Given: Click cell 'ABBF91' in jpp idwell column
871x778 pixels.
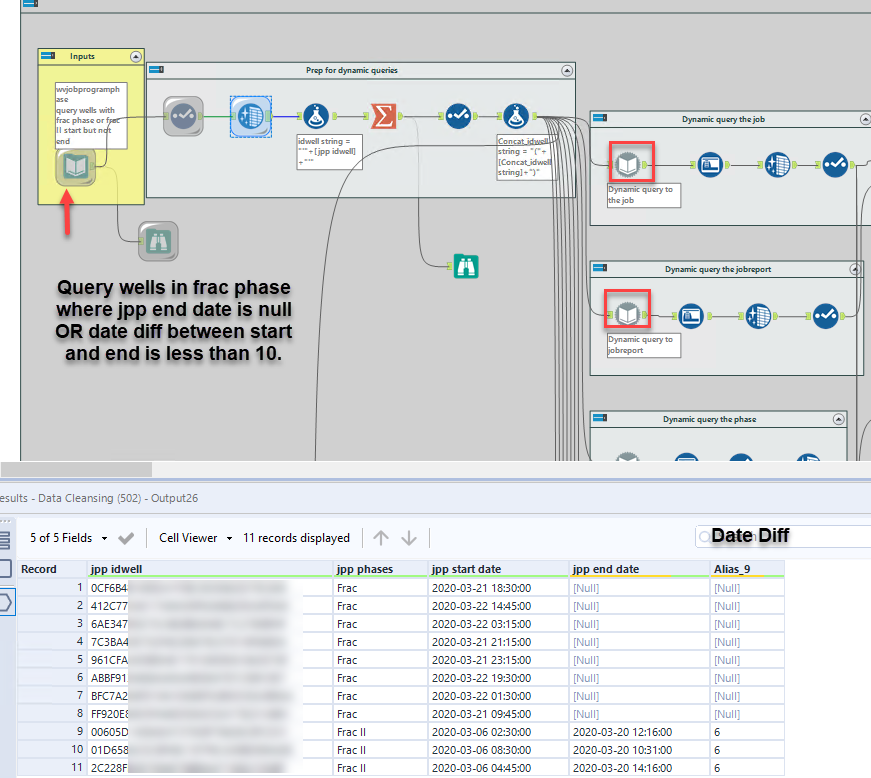Looking at the screenshot, I should tap(210, 678).
